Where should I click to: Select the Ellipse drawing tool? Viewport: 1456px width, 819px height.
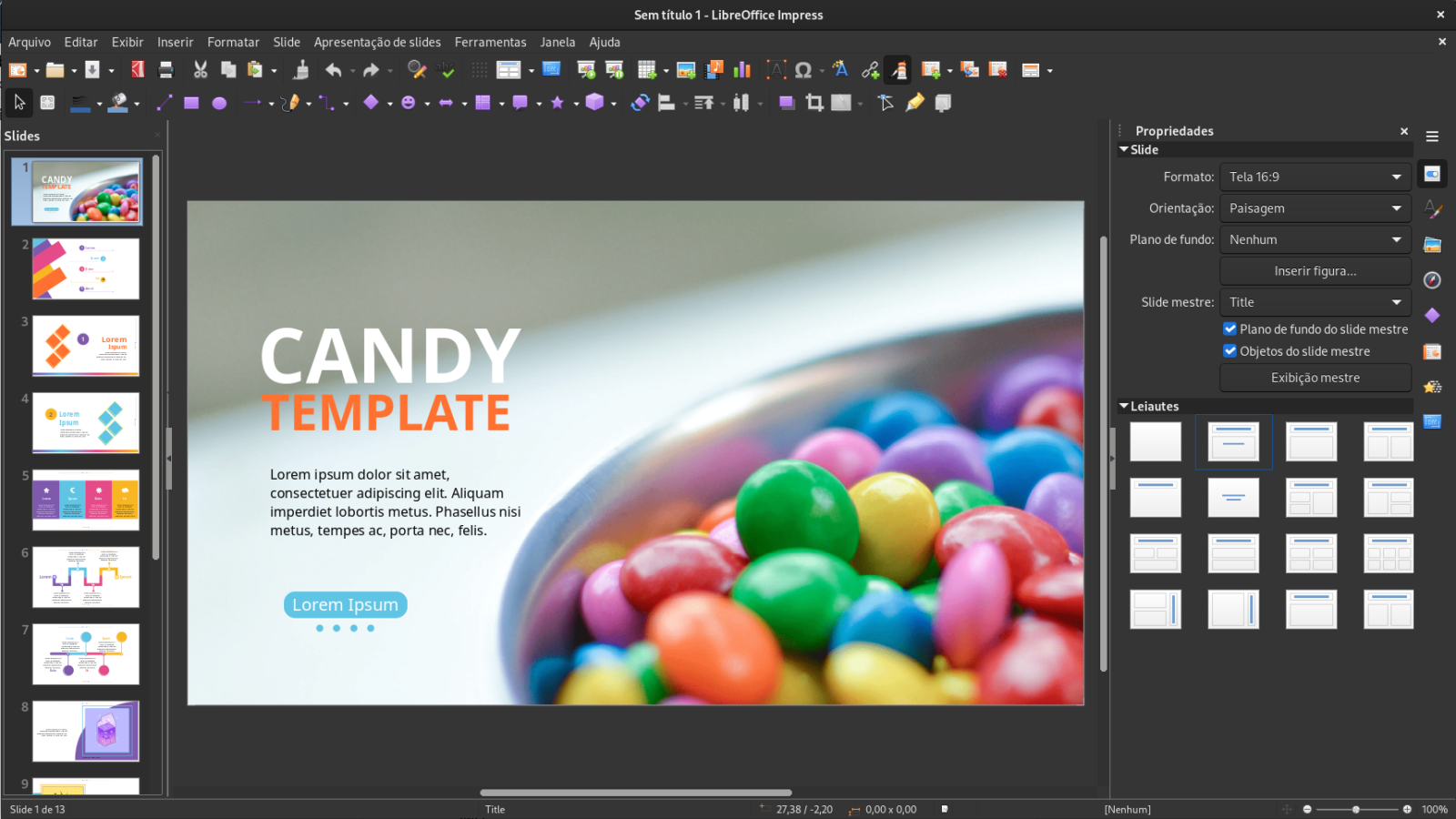219,103
